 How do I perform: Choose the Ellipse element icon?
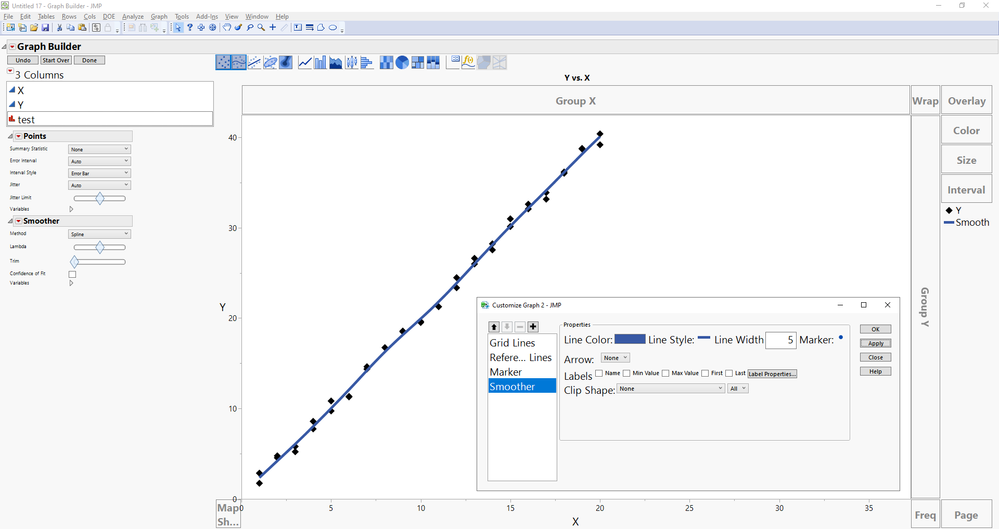click(270, 62)
